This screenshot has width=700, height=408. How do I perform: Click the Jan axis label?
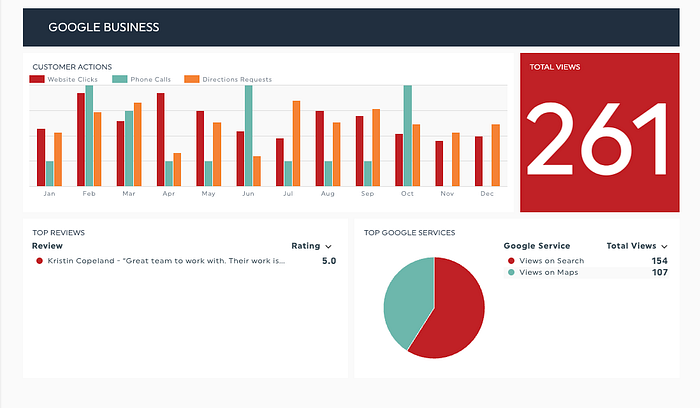[49, 193]
